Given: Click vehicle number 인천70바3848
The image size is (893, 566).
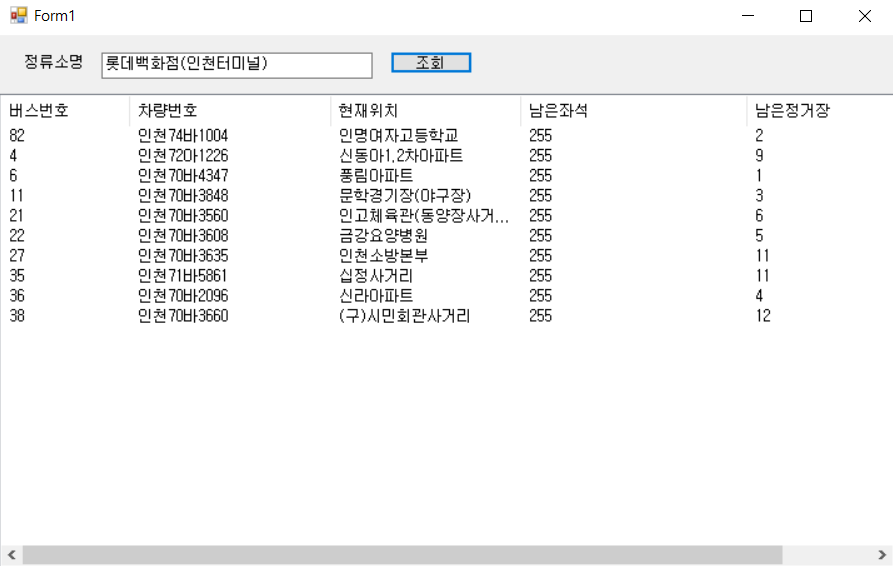Looking at the screenshot, I should 183,195.
